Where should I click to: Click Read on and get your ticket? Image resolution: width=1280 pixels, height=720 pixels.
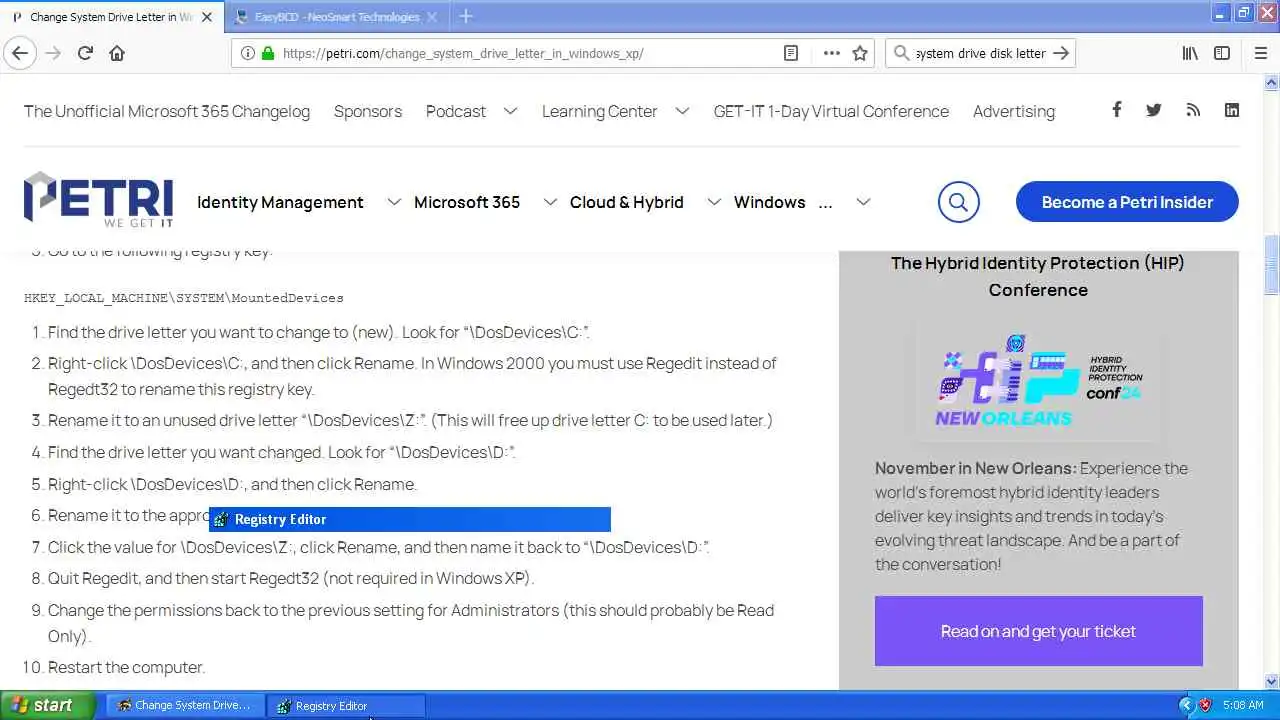click(x=1038, y=631)
